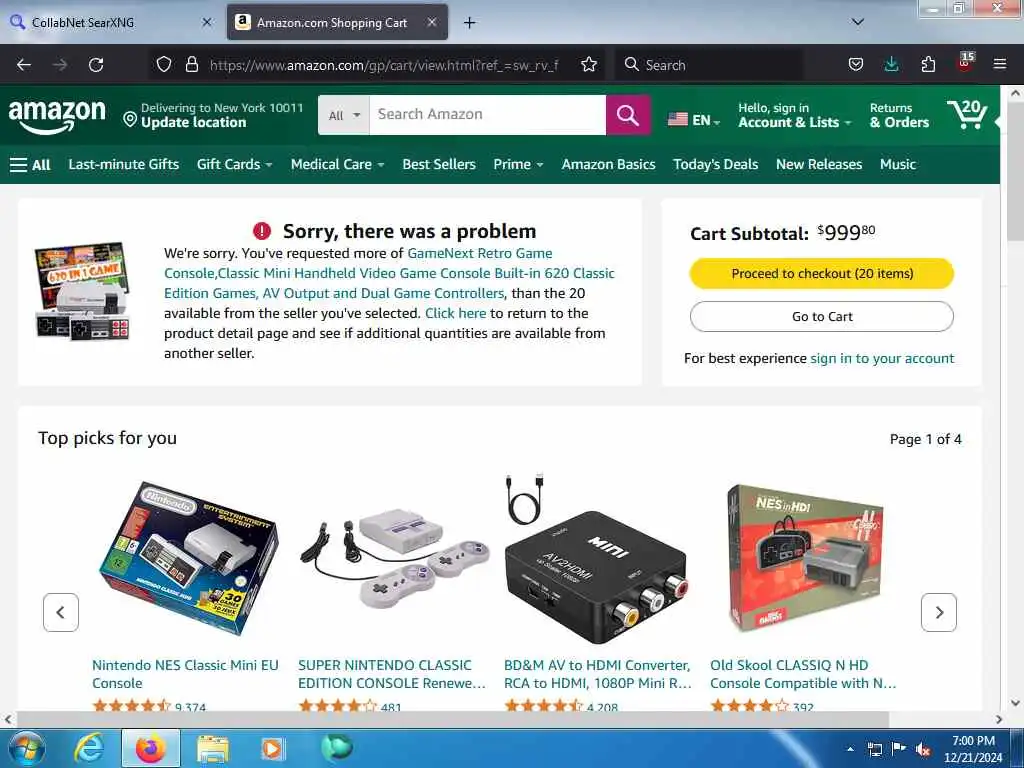Click the AV2HDMI converter product image

tap(596, 560)
